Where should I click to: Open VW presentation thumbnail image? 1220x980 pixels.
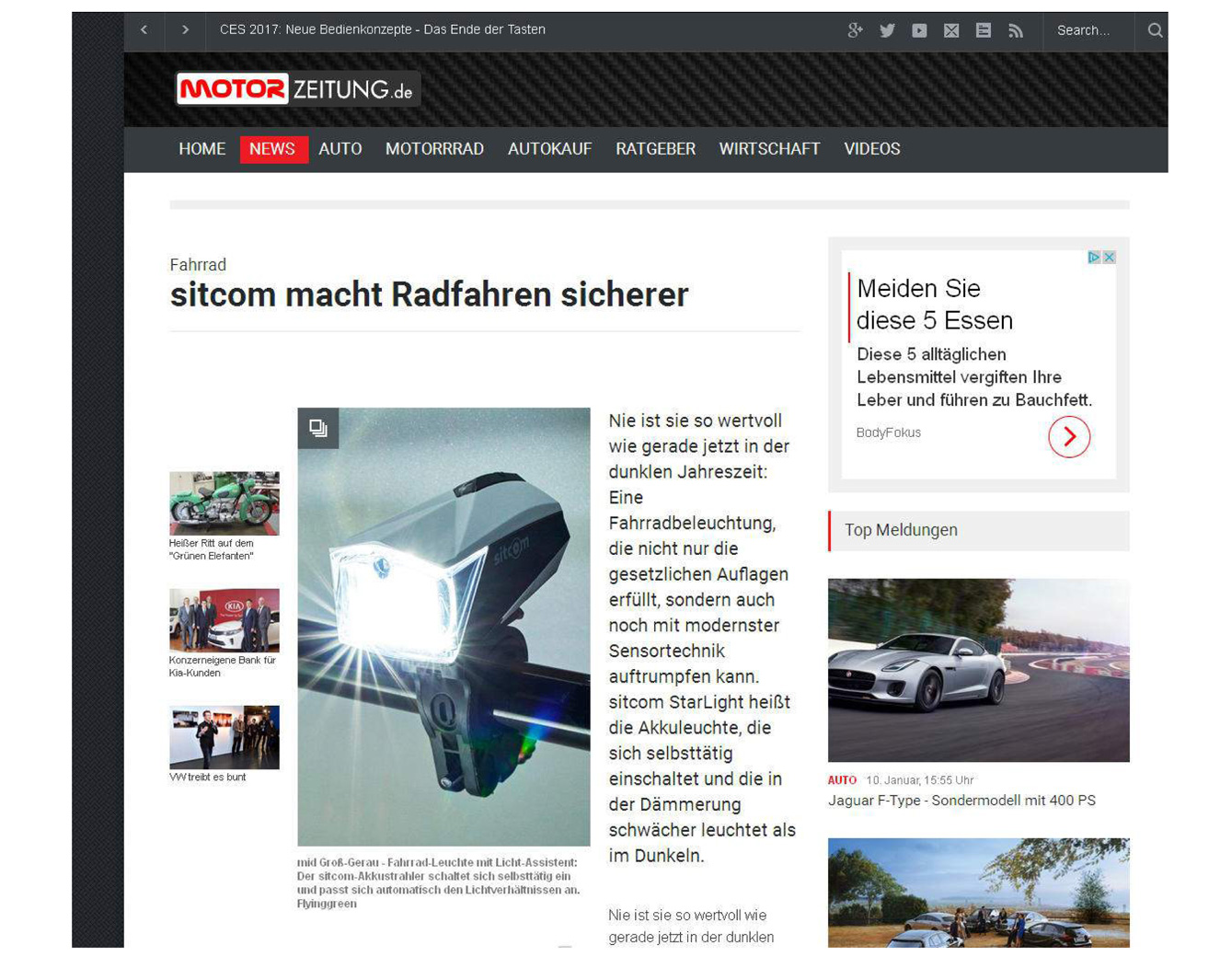click(x=224, y=737)
